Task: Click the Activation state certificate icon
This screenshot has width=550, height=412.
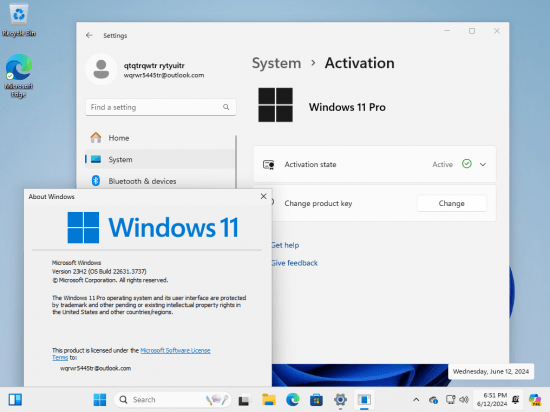Action: tap(269, 164)
